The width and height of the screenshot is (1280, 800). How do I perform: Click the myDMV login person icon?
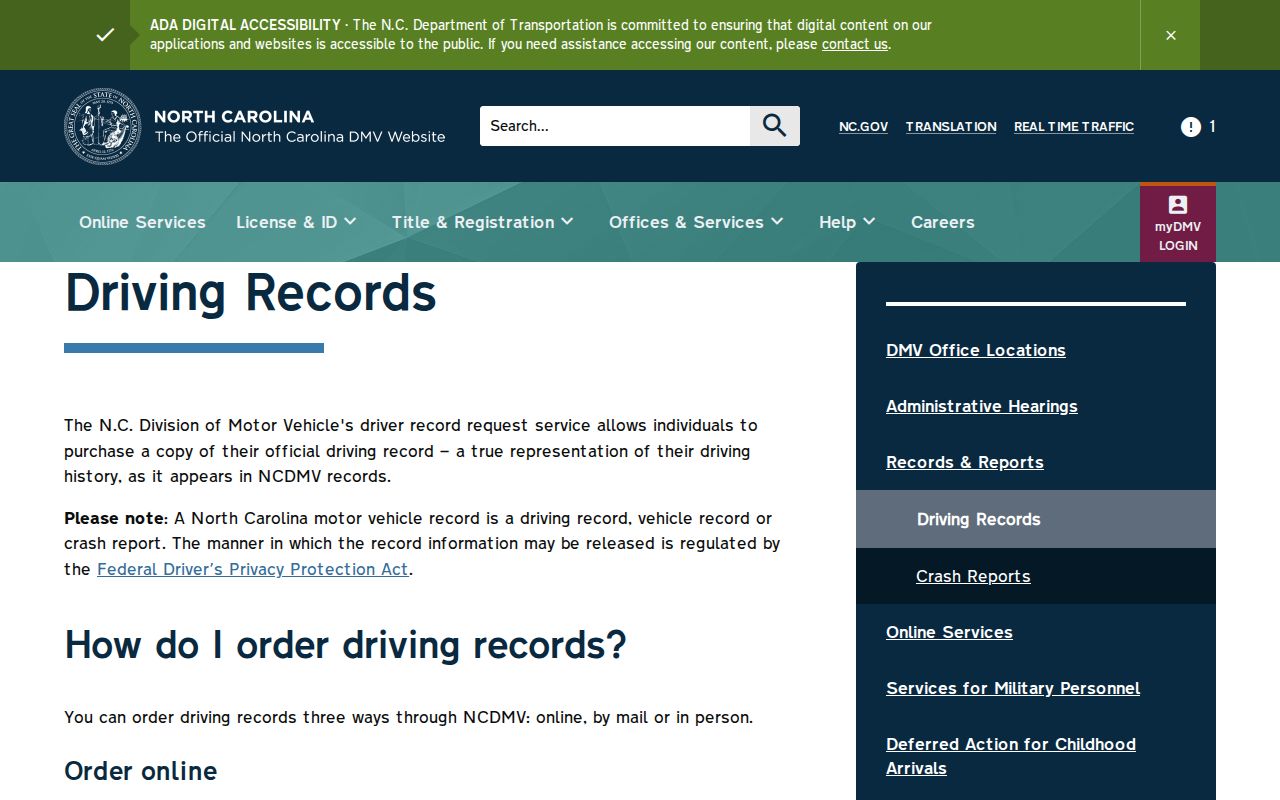(1178, 204)
